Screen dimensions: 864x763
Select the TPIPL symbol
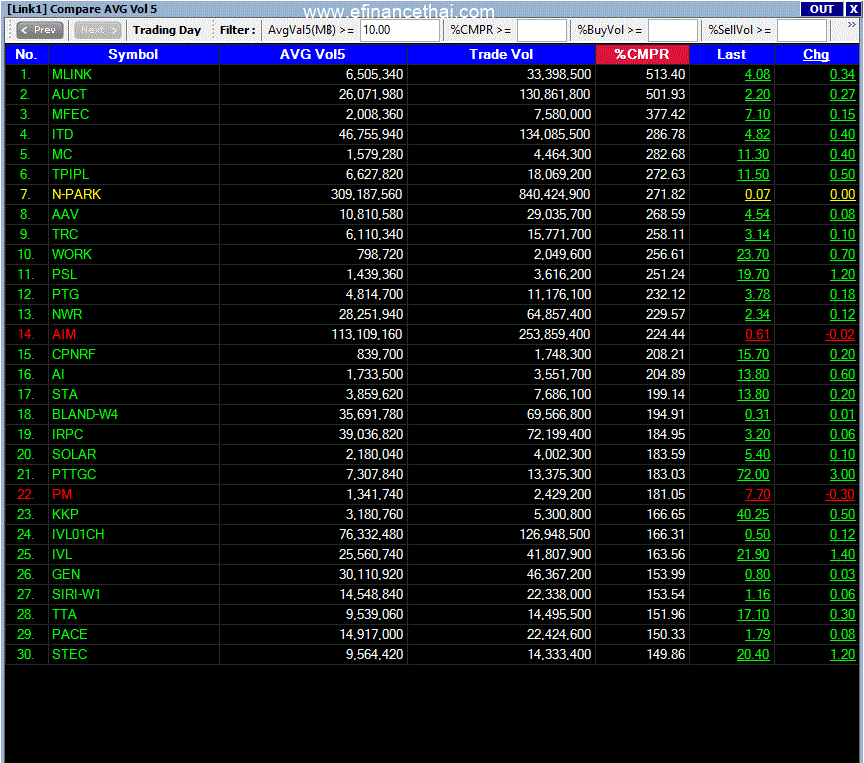71,174
